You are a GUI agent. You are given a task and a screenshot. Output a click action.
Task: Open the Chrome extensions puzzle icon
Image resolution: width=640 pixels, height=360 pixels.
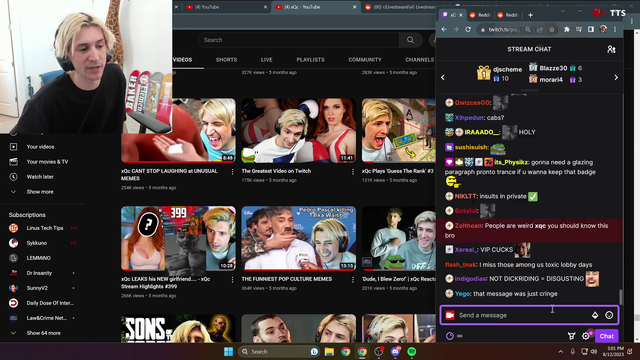pos(567,29)
